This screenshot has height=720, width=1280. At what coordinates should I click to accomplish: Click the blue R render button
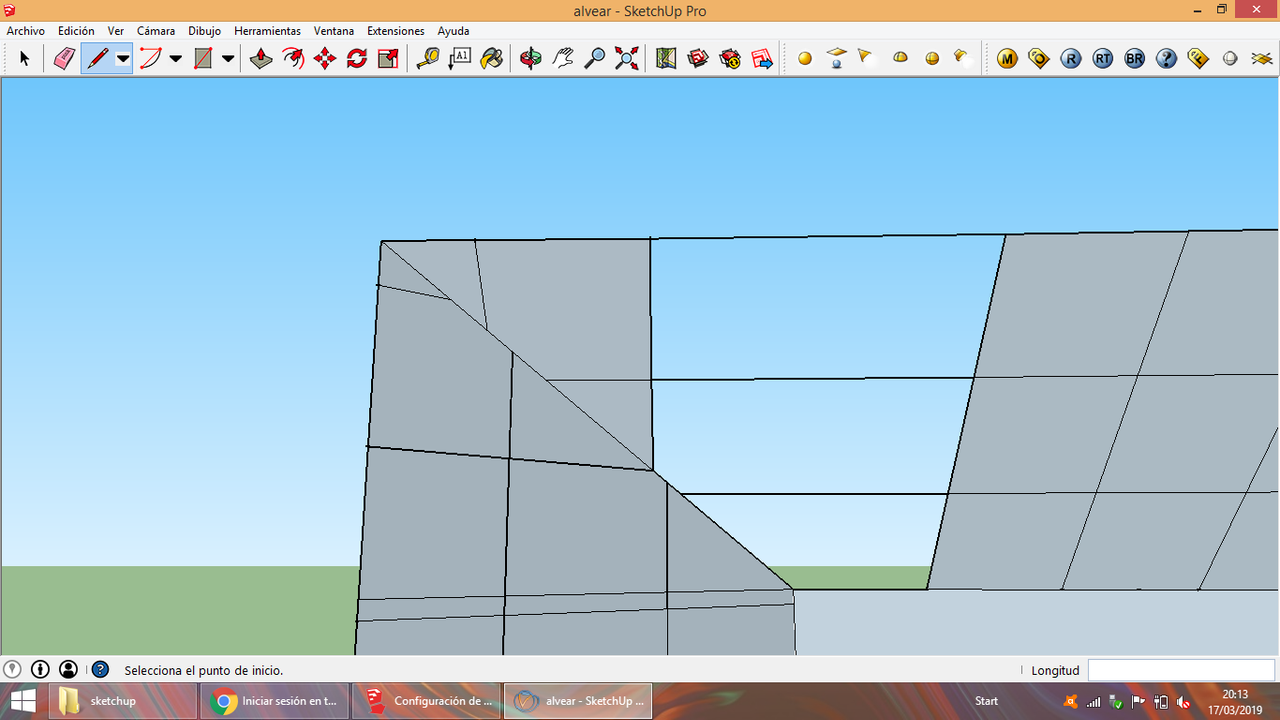[1071, 59]
